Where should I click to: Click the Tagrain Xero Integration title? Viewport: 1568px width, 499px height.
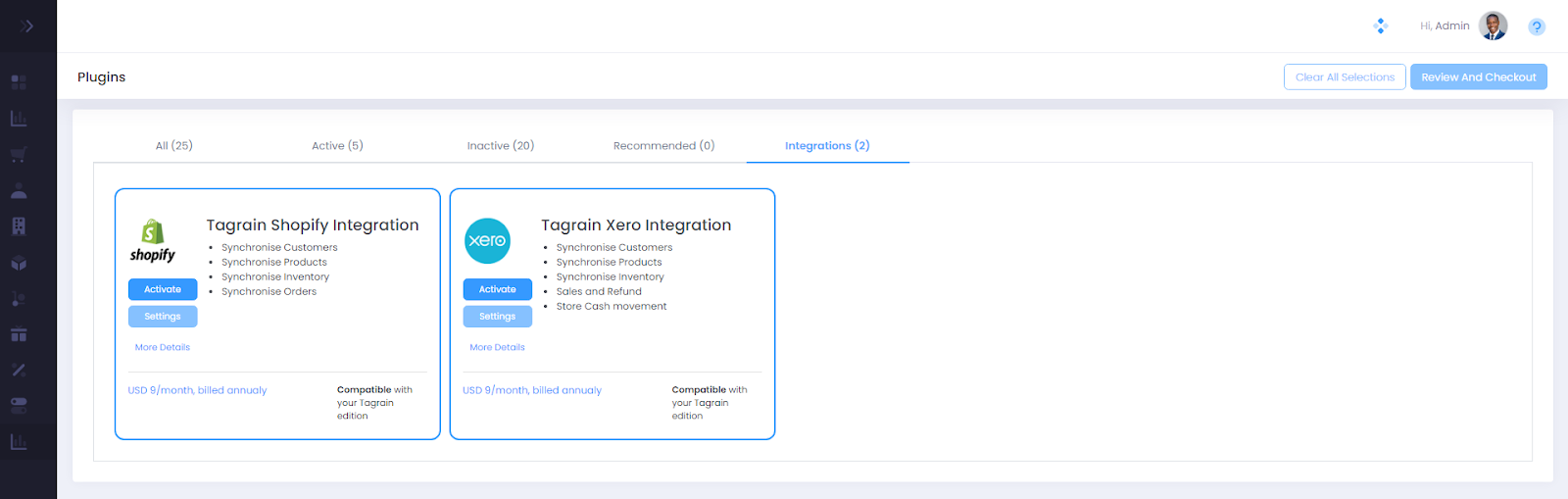tap(636, 225)
